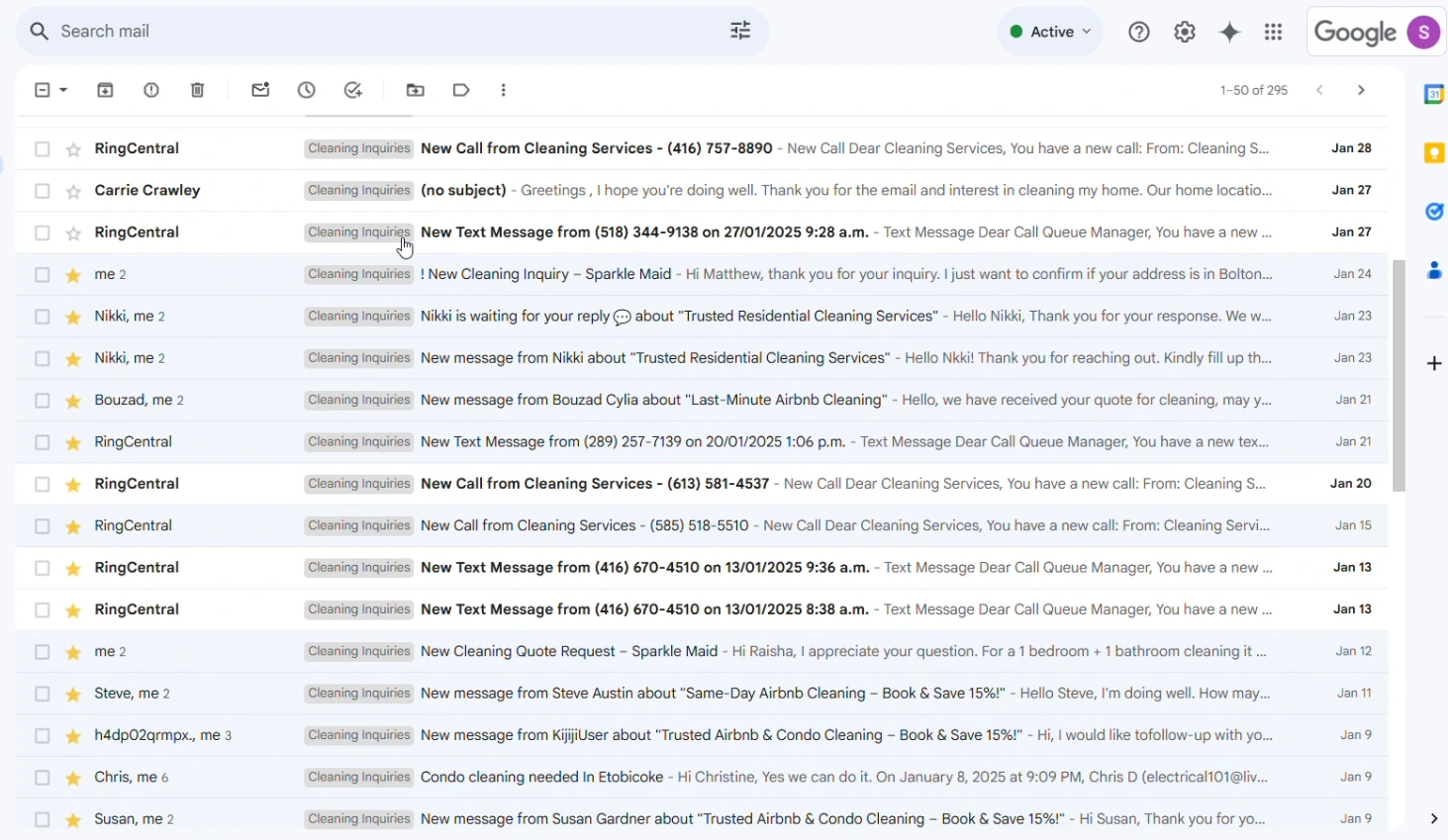Viewport: 1448px width, 840px height.
Task: Open the More options three-dot menu
Action: click(504, 90)
